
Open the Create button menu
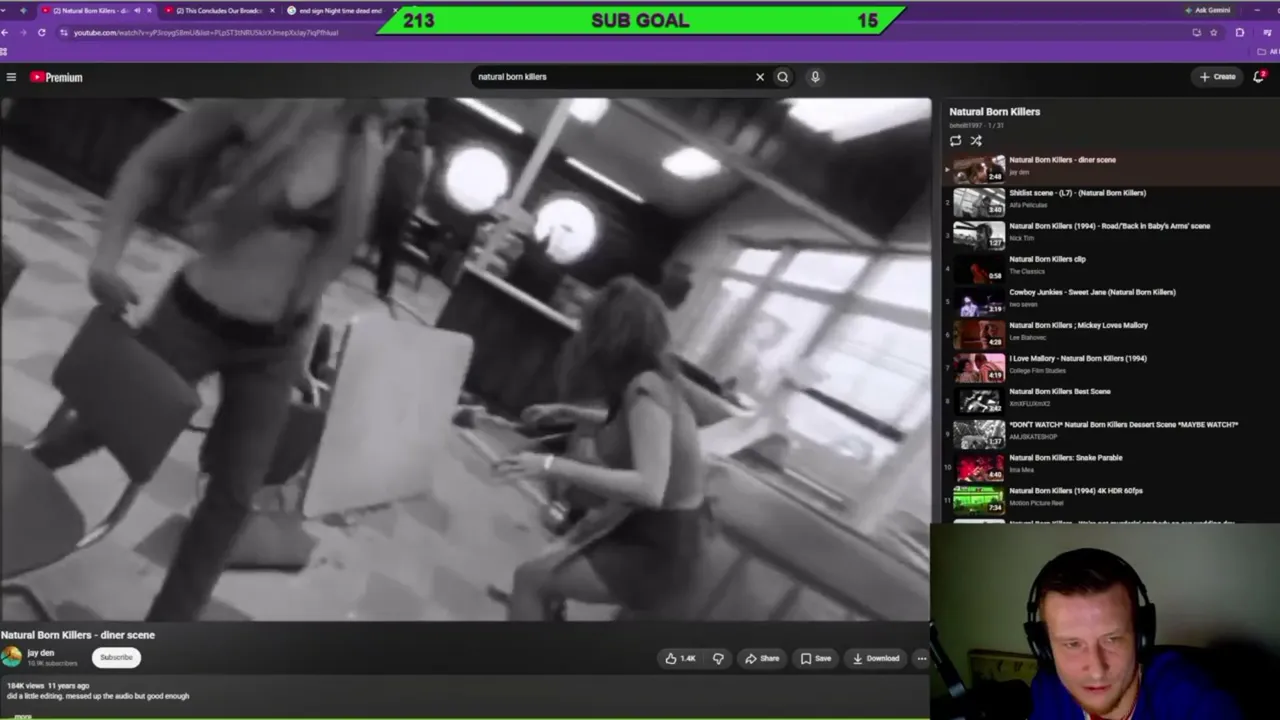pos(1218,76)
